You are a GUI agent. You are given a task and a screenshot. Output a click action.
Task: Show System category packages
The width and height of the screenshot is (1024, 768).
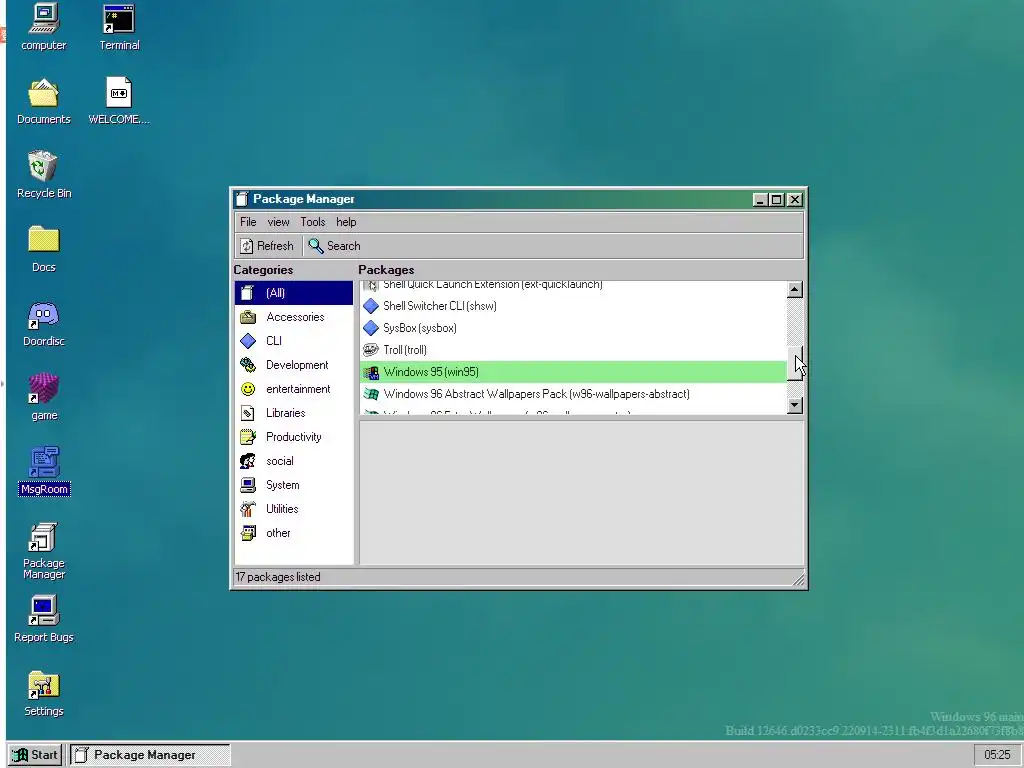tap(294, 485)
